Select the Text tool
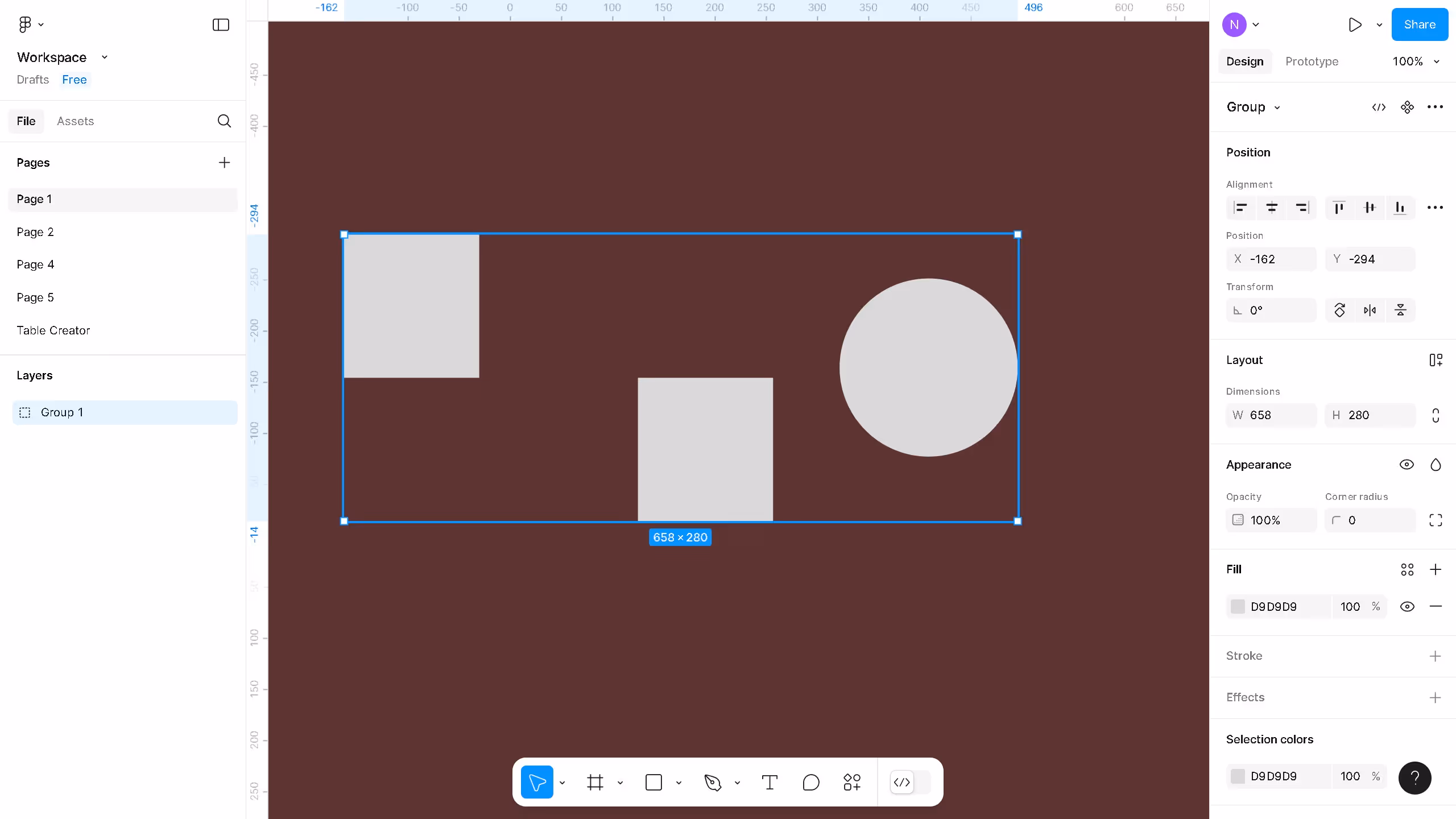1456x819 pixels. click(x=769, y=782)
